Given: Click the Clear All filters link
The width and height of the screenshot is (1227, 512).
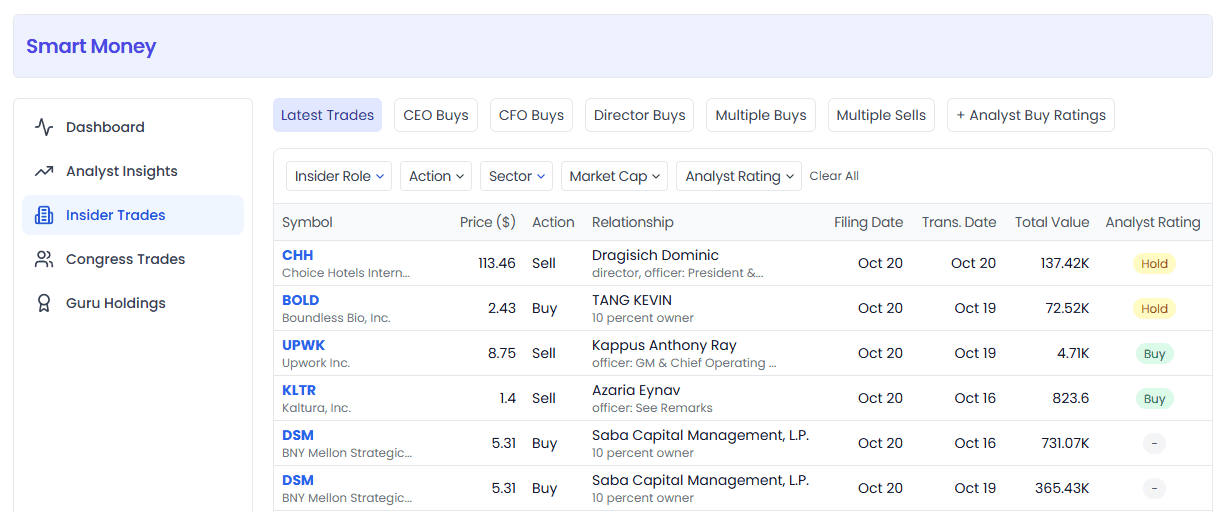Looking at the screenshot, I should tap(834, 176).
